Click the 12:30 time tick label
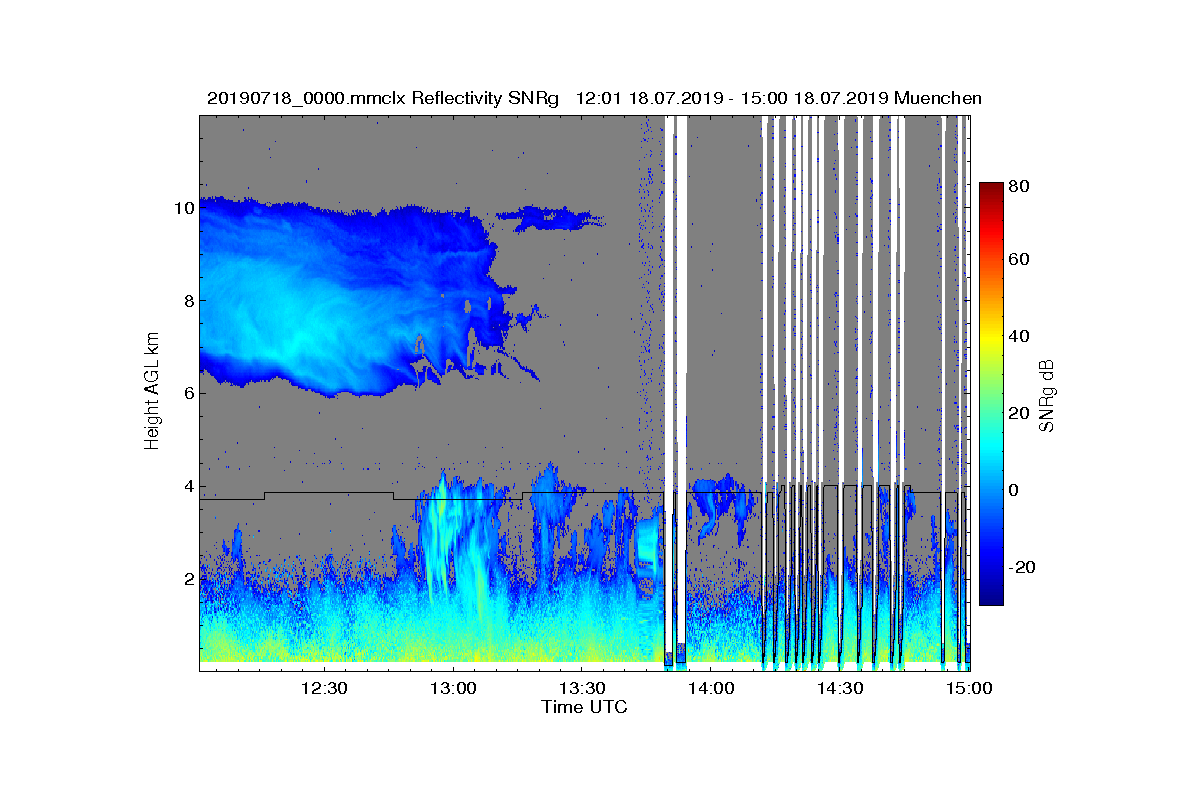Image resolution: width=1200 pixels, height=800 pixels. pos(324,688)
